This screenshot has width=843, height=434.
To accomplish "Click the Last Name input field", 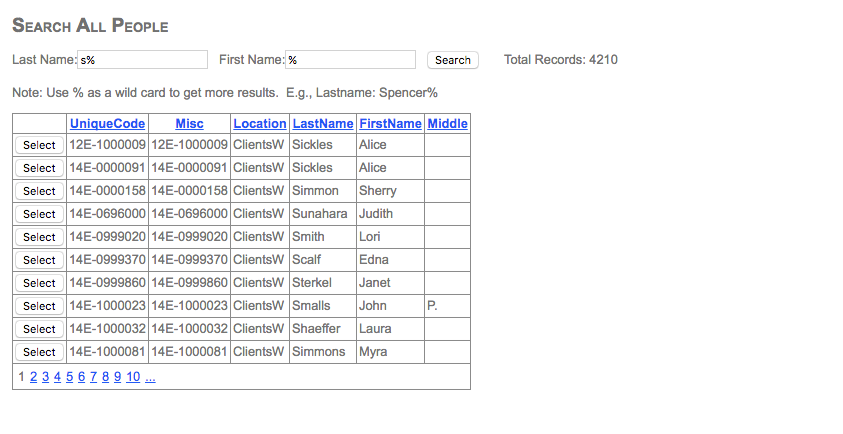I will (142, 60).
